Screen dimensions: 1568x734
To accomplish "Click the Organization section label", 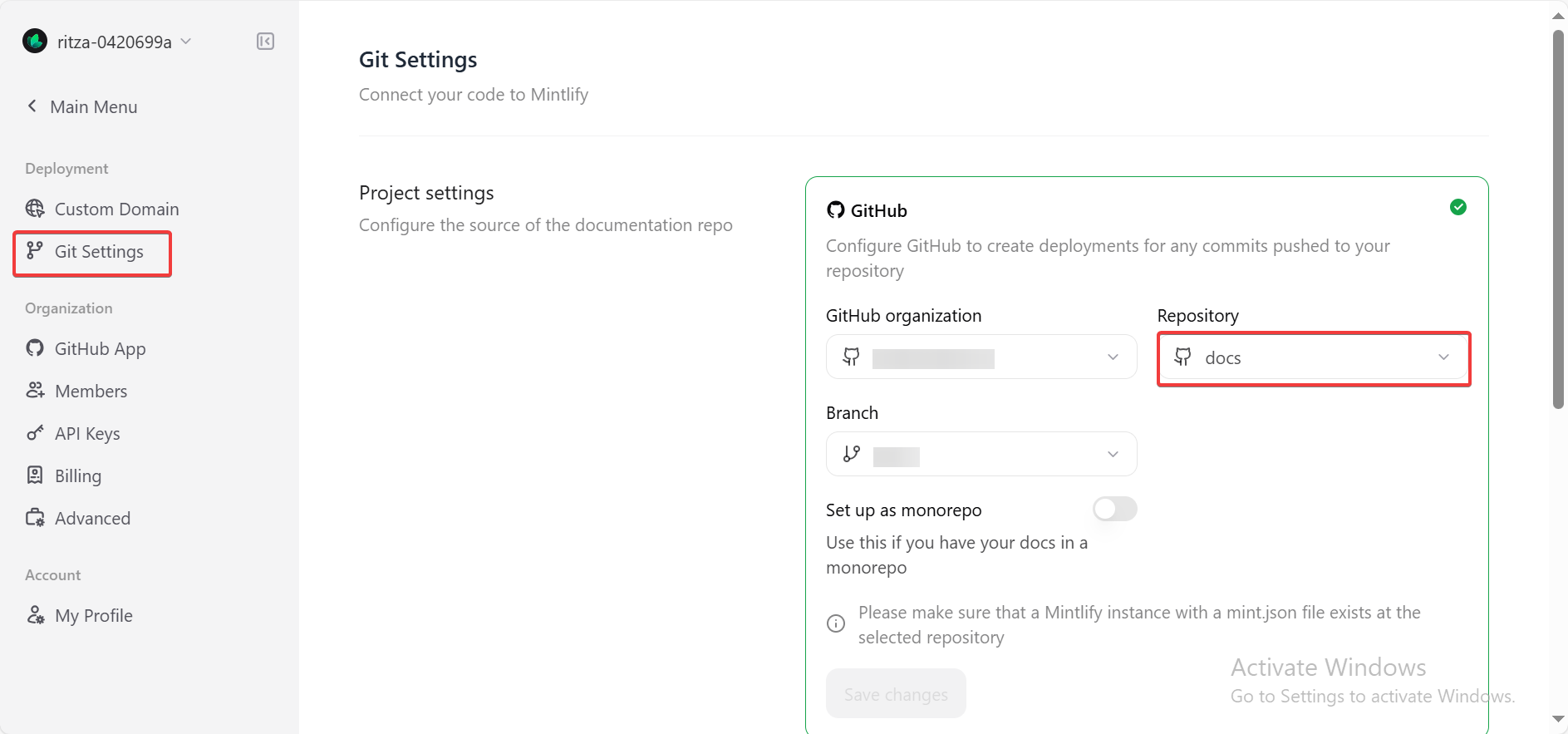I will click(68, 308).
